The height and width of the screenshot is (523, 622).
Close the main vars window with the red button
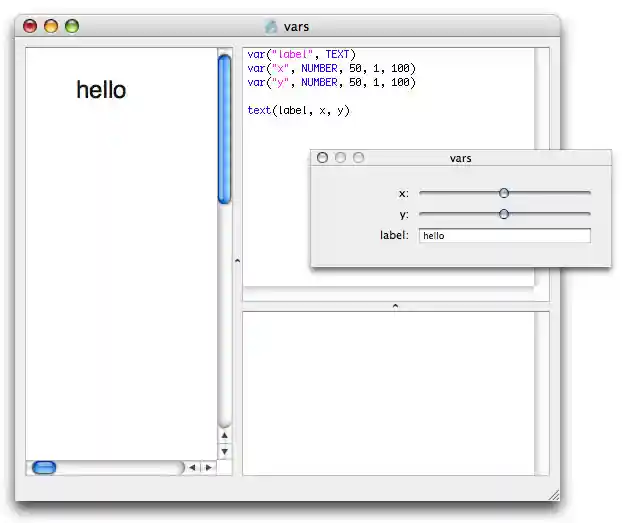pyautogui.click(x=30, y=27)
